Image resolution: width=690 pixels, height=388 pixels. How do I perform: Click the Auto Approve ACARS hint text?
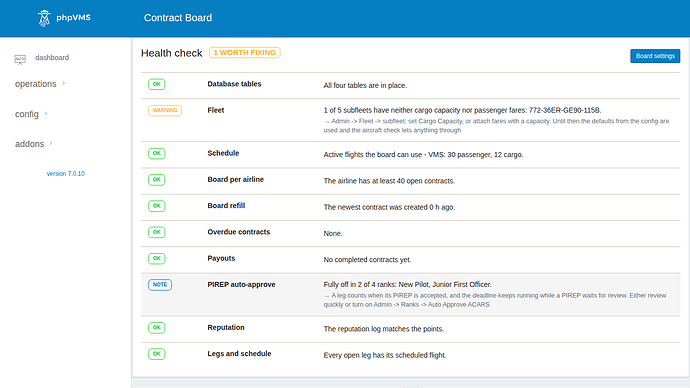495,300
